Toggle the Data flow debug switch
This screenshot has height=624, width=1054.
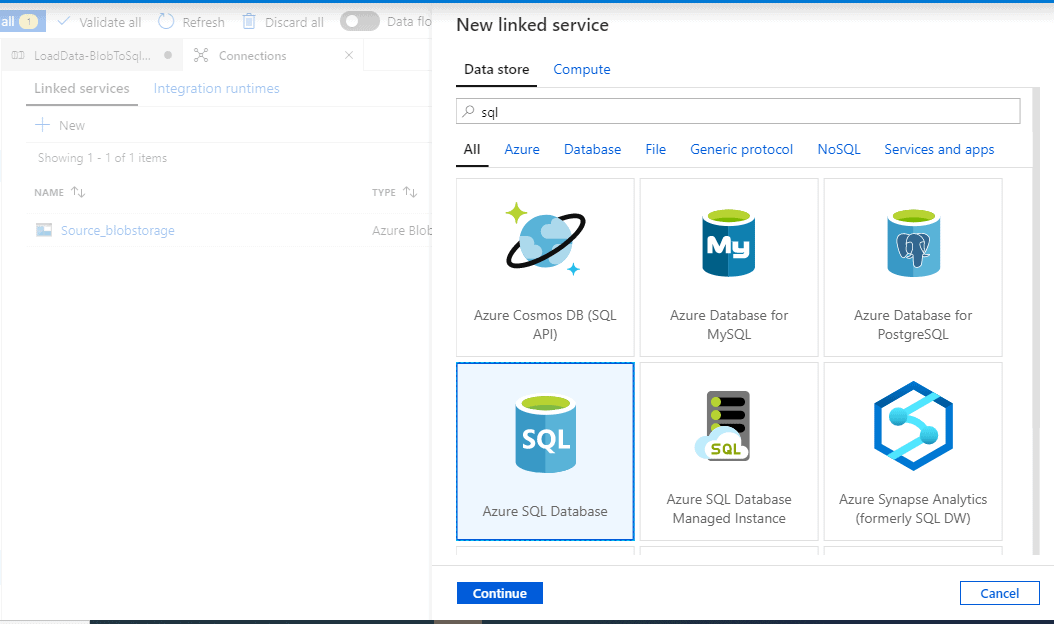(360, 22)
